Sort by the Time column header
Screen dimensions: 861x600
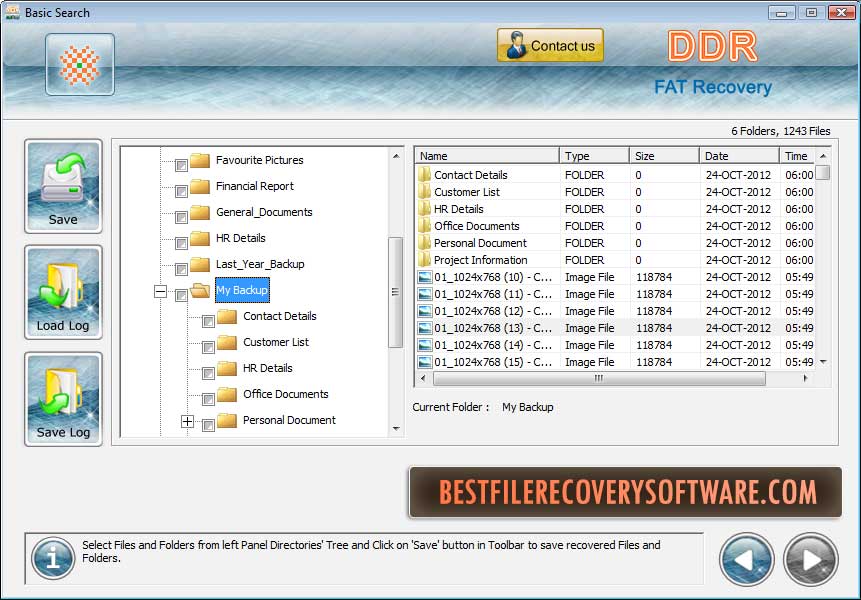[x=797, y=156]
